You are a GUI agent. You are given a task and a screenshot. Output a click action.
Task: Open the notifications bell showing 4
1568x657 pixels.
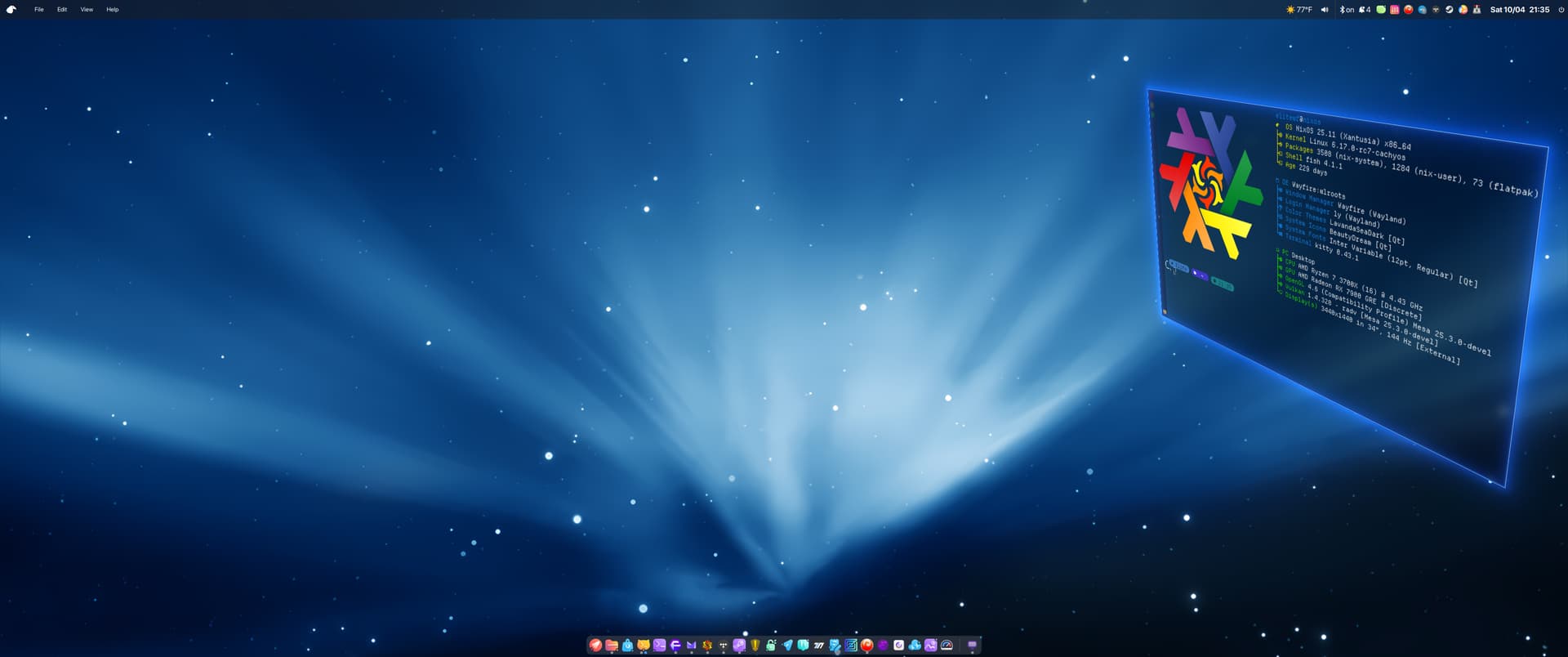(x=1365, y=10)
